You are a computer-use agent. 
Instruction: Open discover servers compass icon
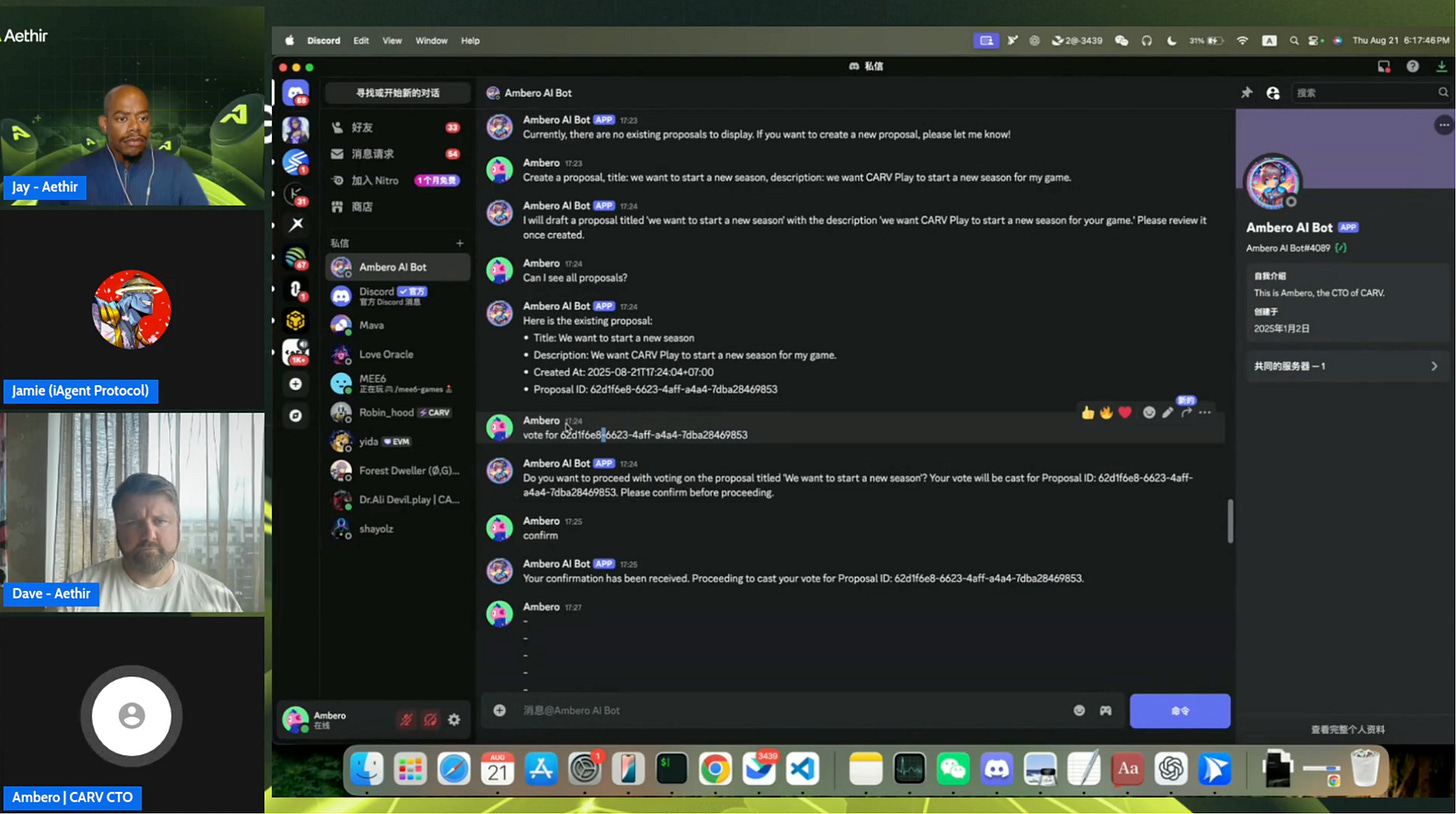coord(295,415)
